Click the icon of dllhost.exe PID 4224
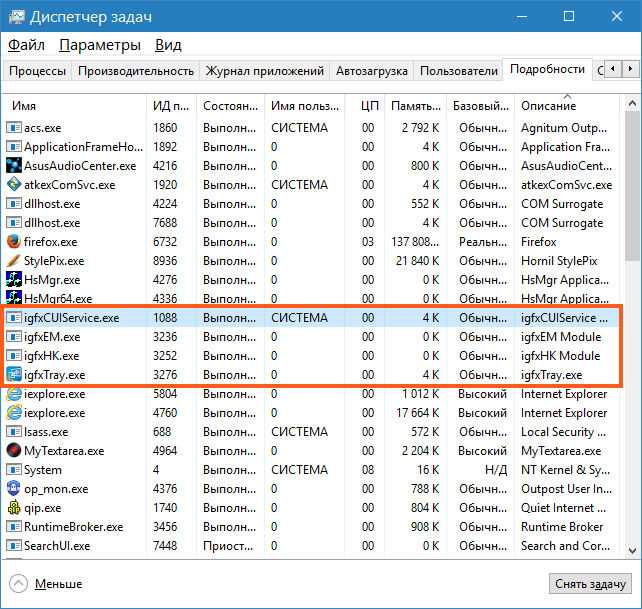 (14, 204)
